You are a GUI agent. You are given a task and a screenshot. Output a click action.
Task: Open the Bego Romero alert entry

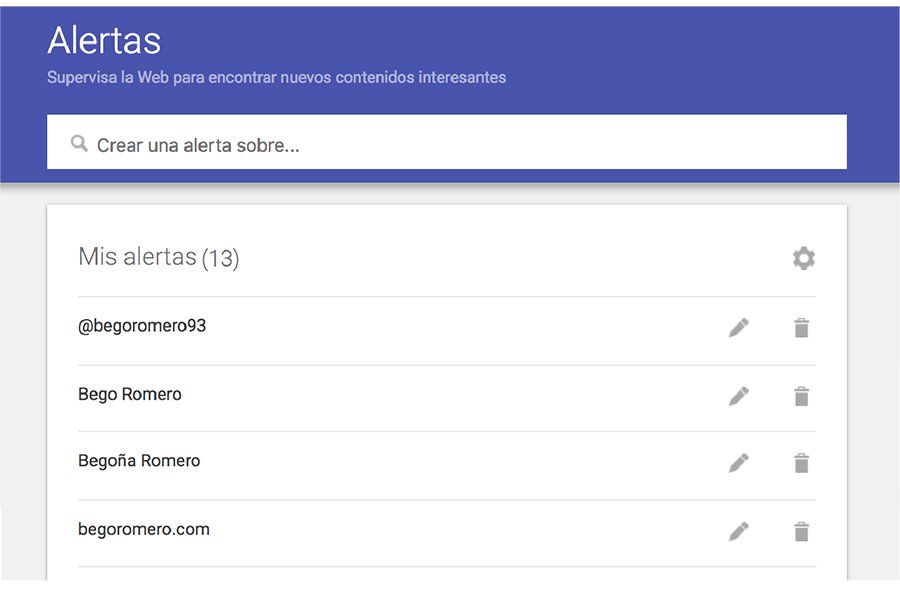130,394
